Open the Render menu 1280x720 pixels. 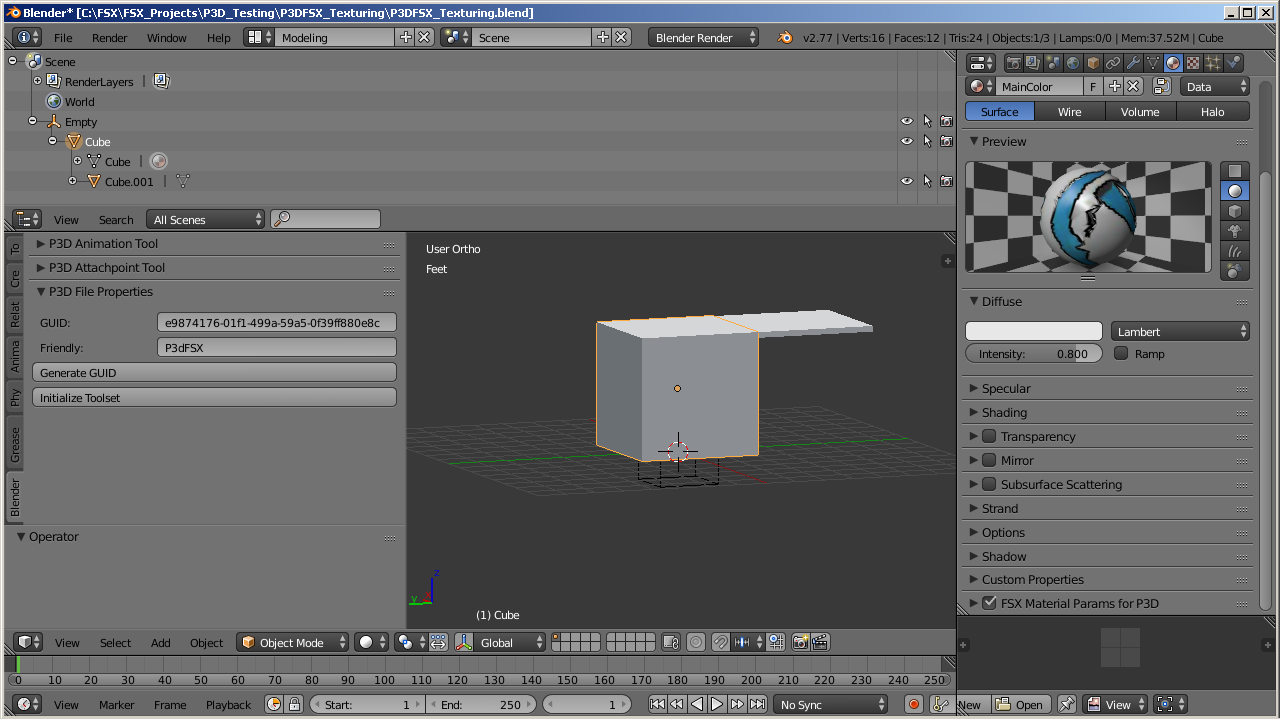point(109,37)
